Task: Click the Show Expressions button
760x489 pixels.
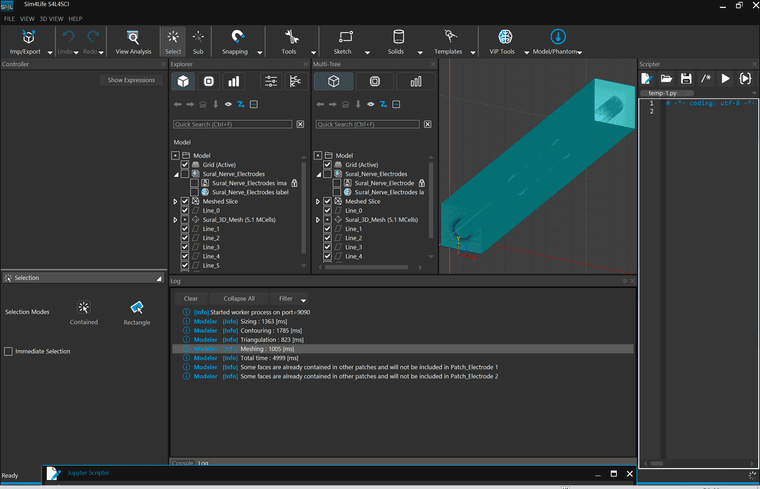Action: [131, 80]
